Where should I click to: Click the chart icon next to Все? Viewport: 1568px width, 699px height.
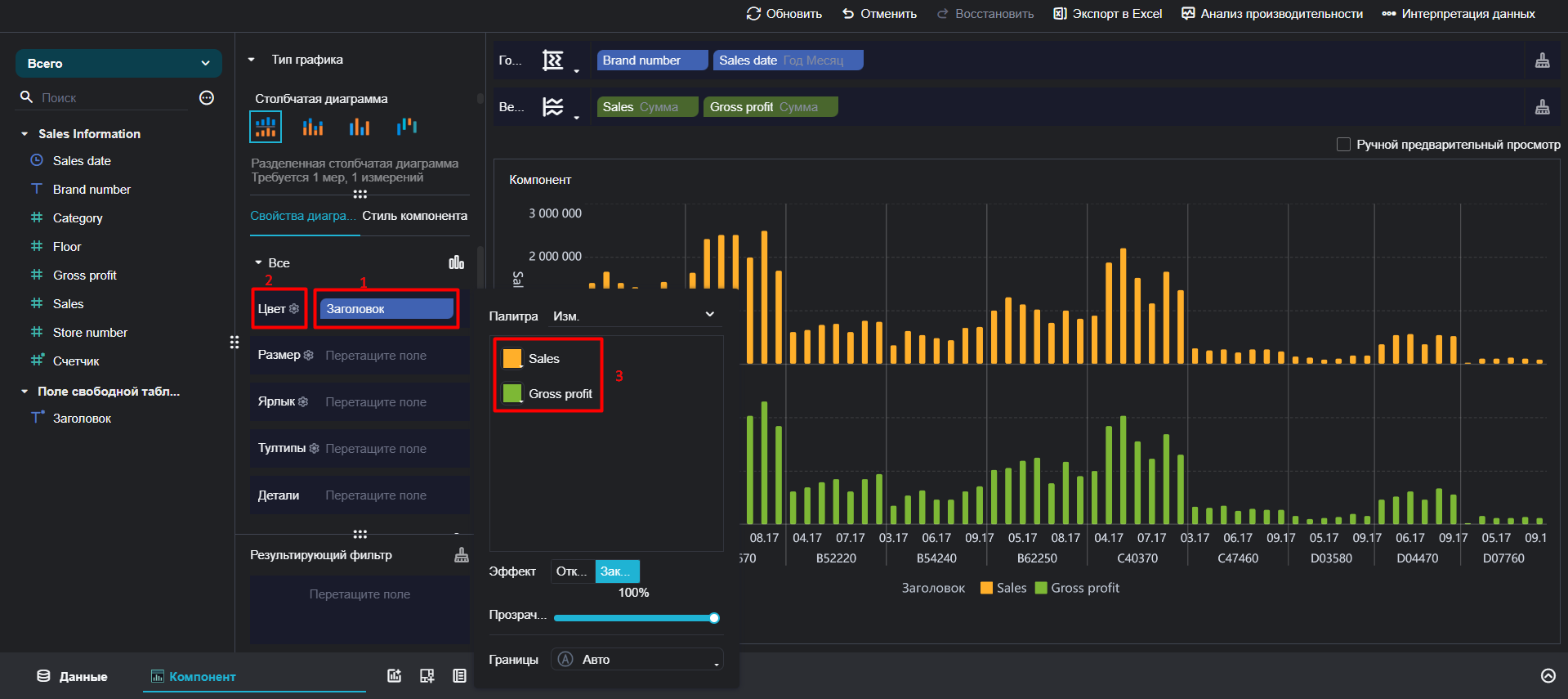457,262
